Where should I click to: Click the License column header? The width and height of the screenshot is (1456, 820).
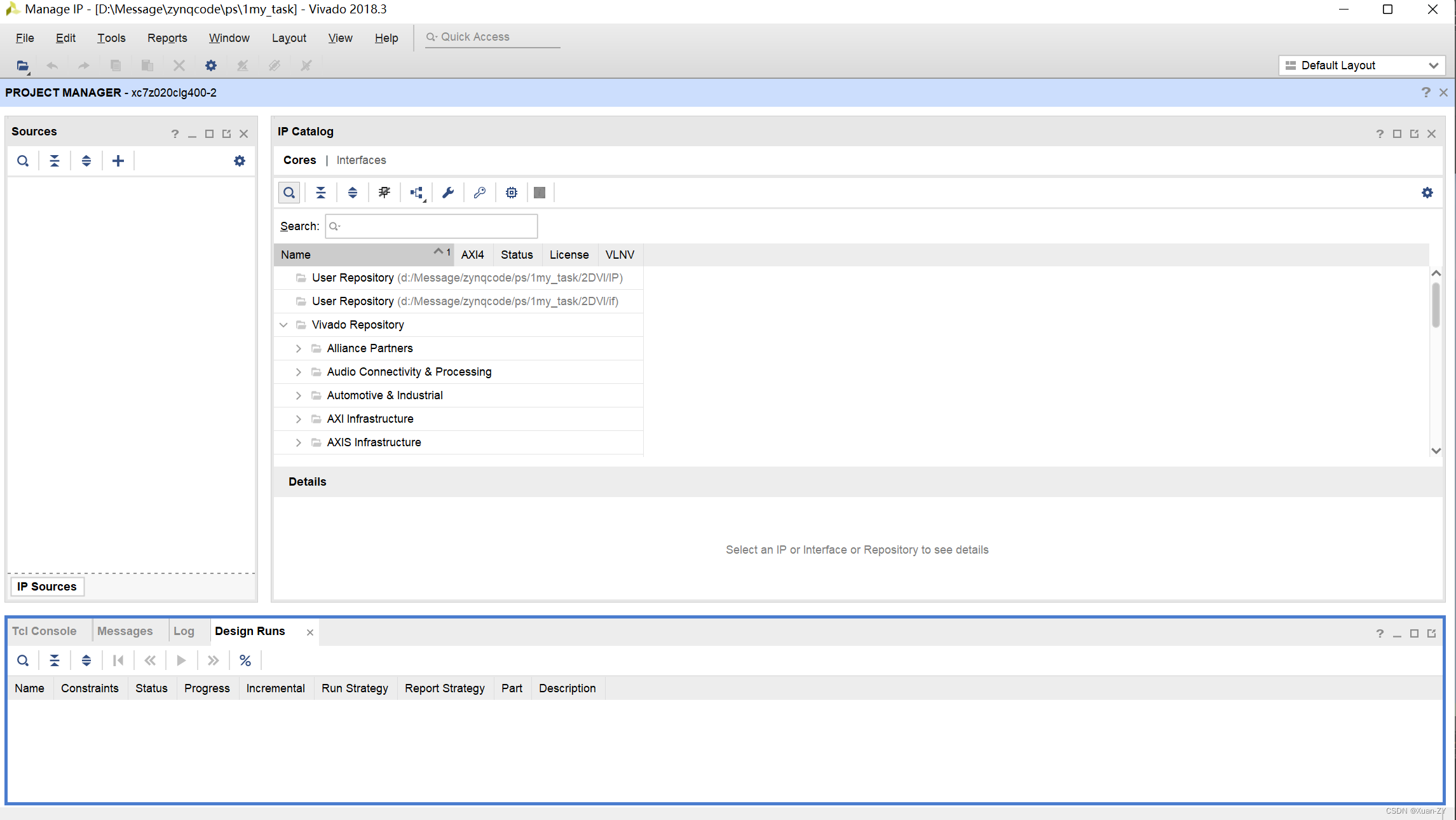coord(569,255)
